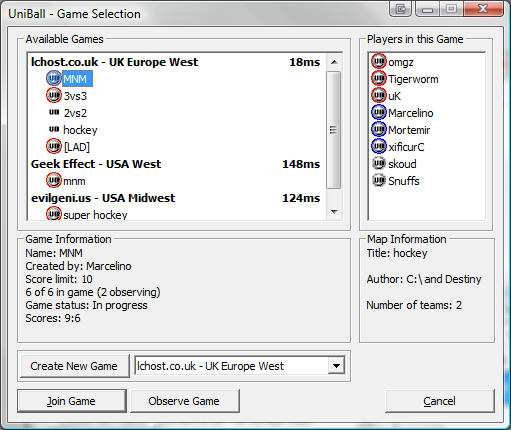
Task: Select the MNM game icon
Action: pos(54,79)
